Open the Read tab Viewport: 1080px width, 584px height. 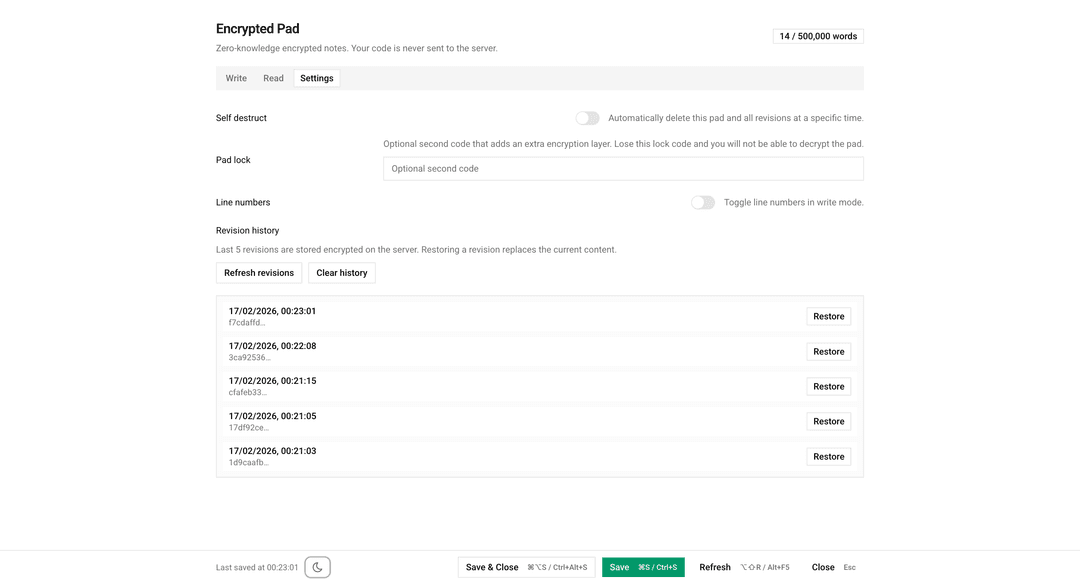[x=273, y=78]
